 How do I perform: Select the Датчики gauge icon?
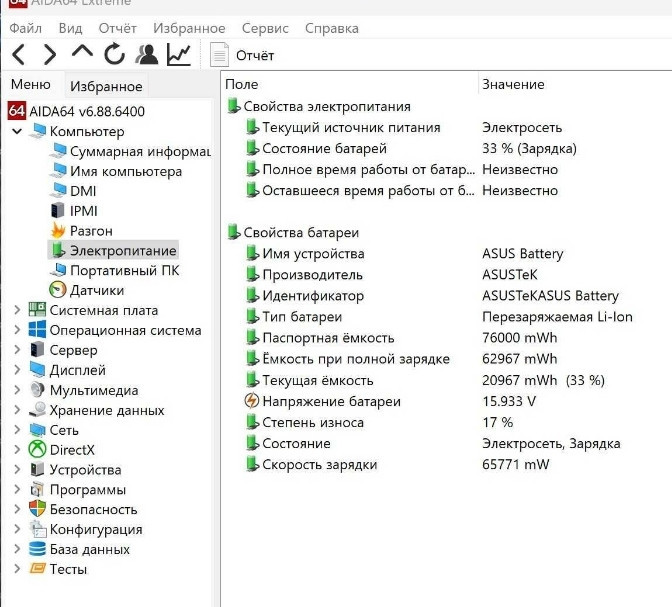58,290
